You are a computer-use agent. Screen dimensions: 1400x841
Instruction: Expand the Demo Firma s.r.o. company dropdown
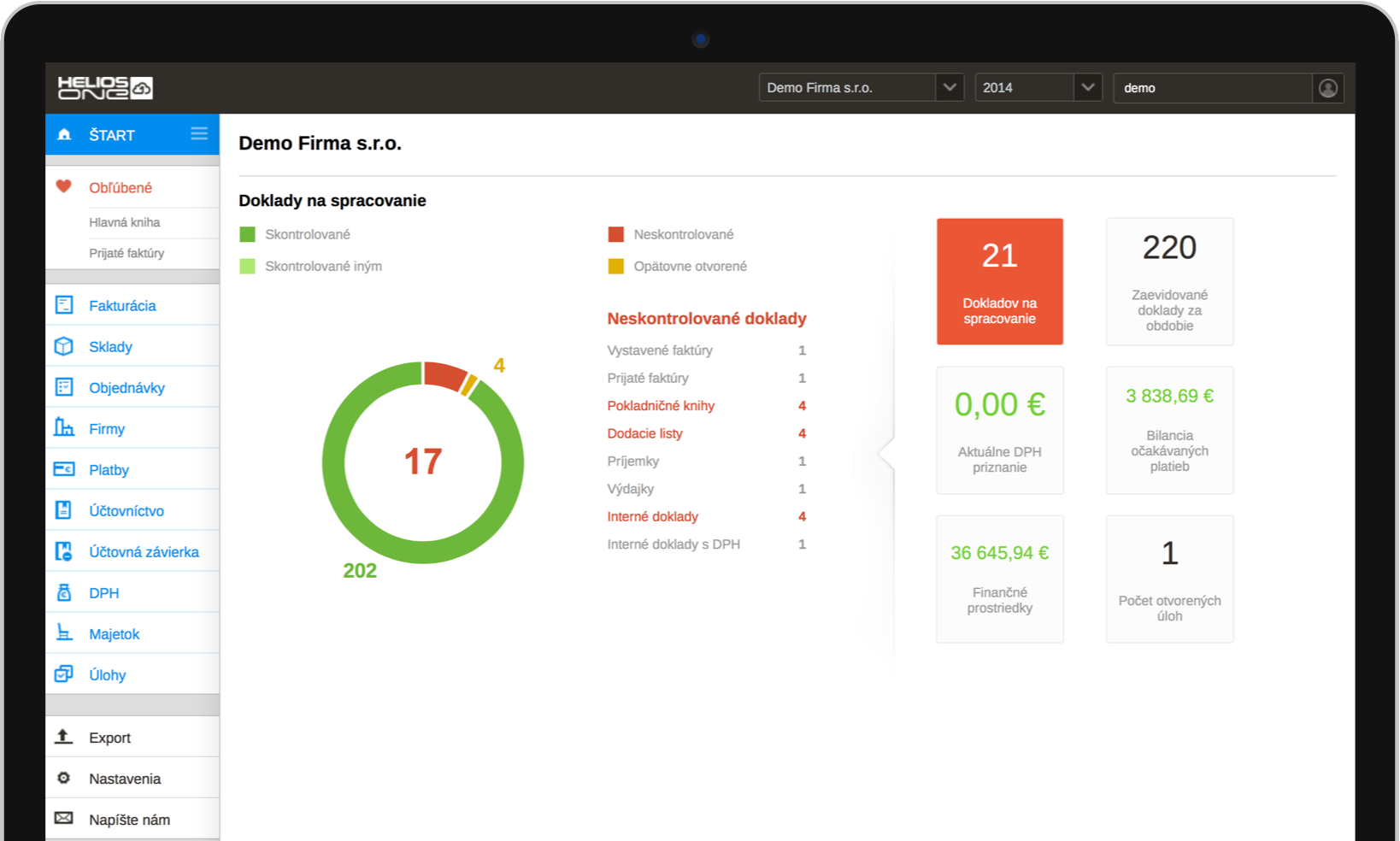click(949, 88)
